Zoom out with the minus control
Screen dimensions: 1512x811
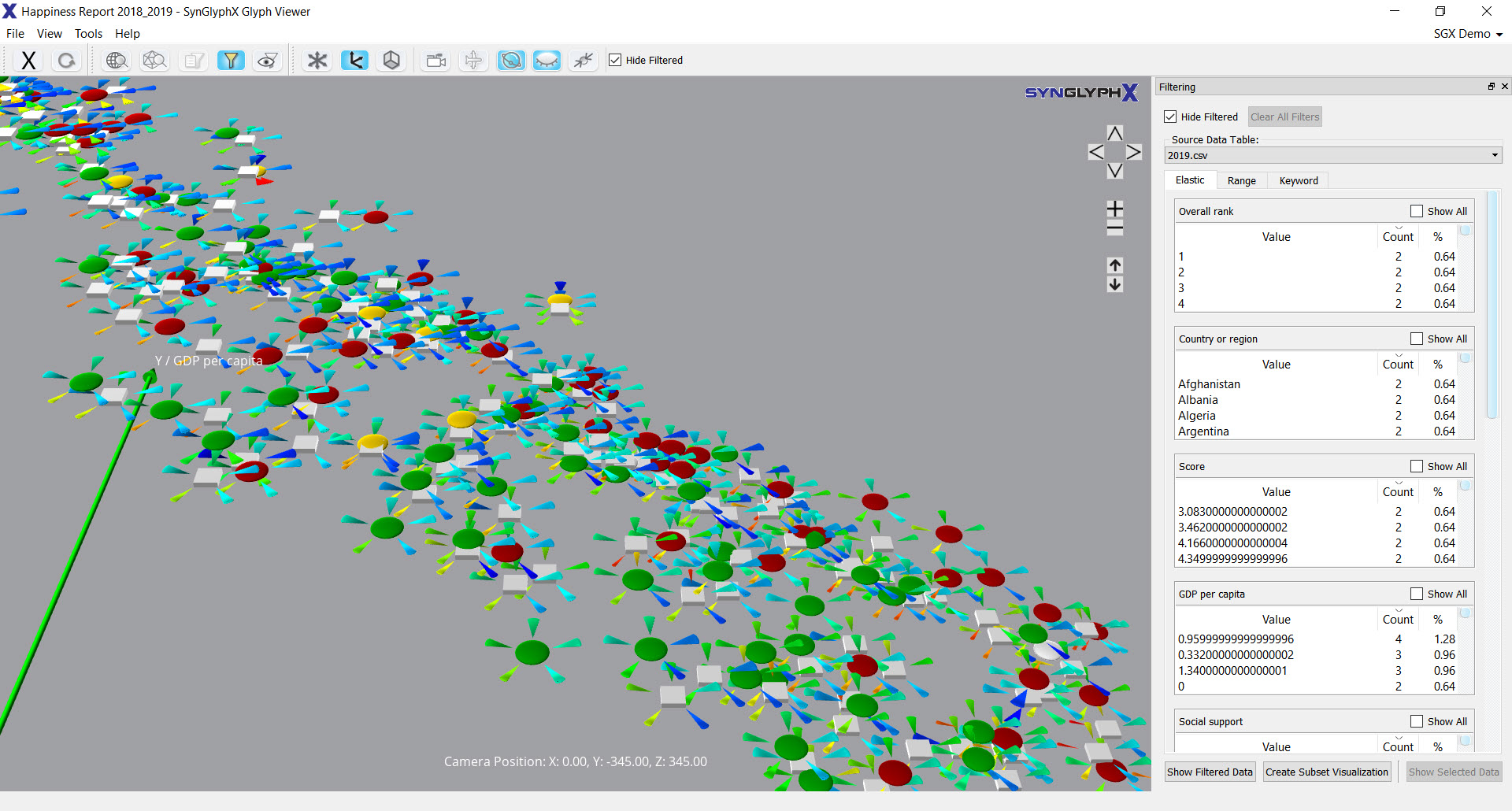pos(1115,229)
